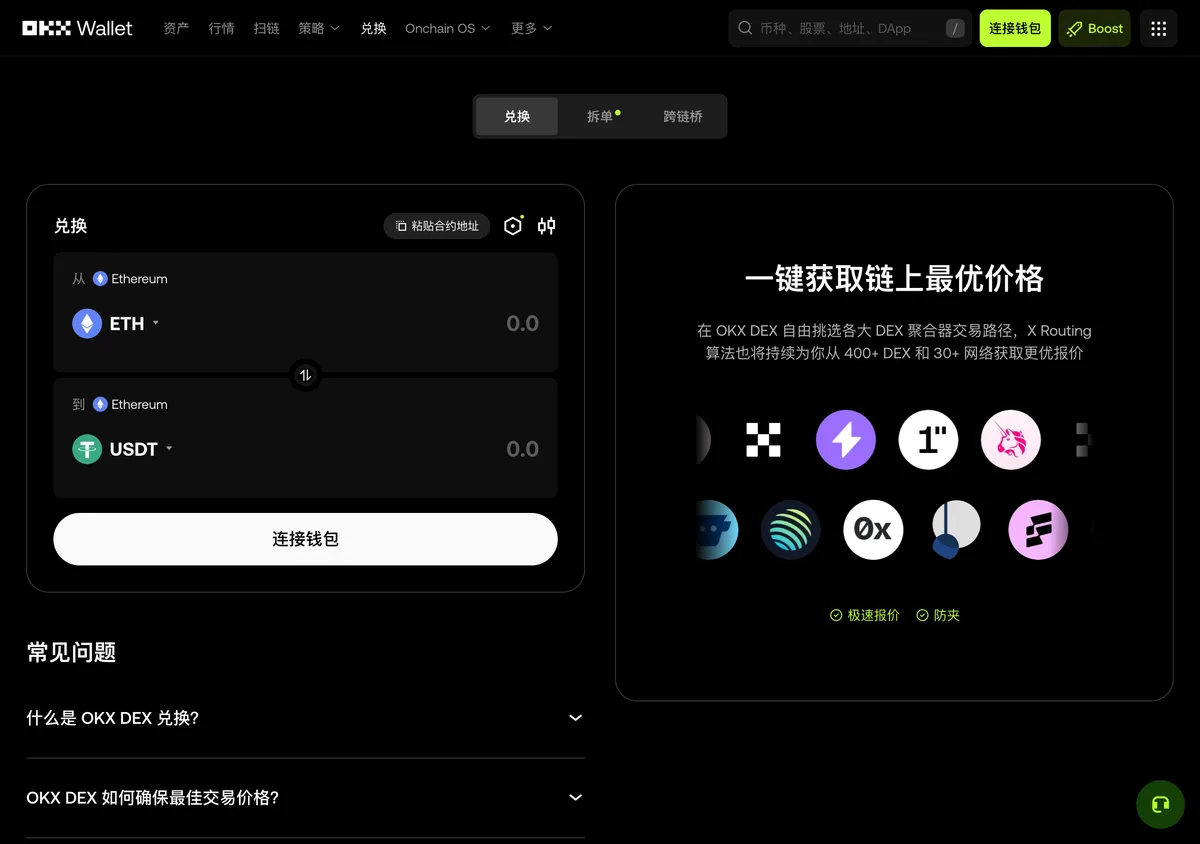The image size is (1200, 844).
Task: Click the ETH token logo
Action: pyautogui.click(x=87, y=323)
